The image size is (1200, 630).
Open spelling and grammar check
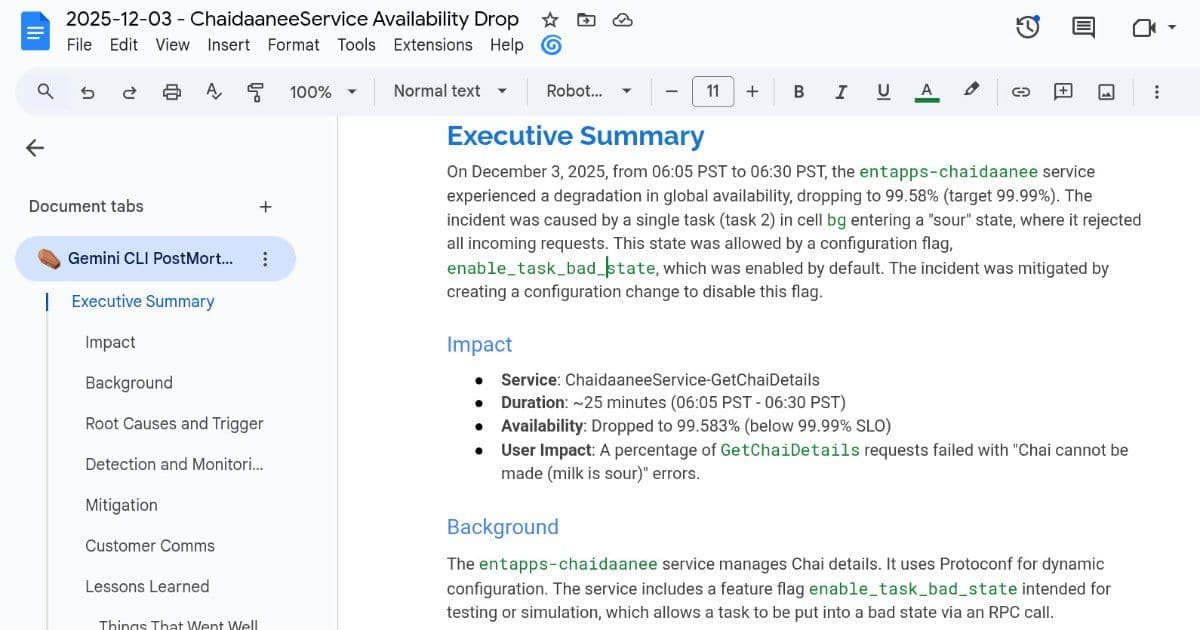pyautogui.click(x=214, y=91)
